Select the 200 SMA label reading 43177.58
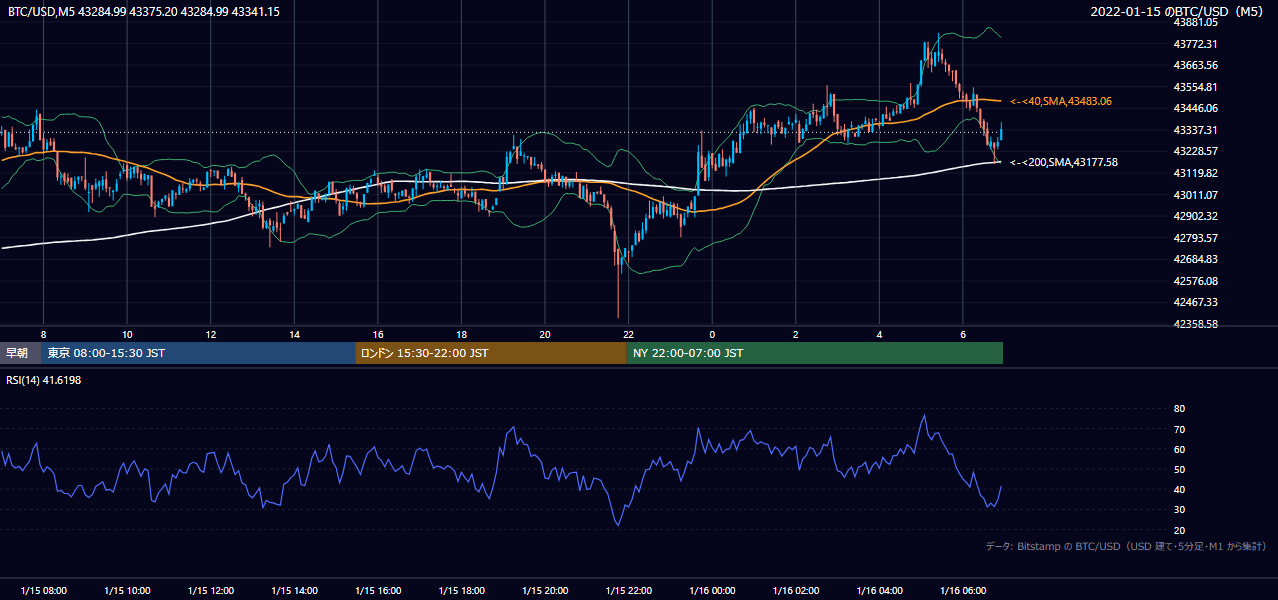The image size is (1278, 600). (1064, 162)
